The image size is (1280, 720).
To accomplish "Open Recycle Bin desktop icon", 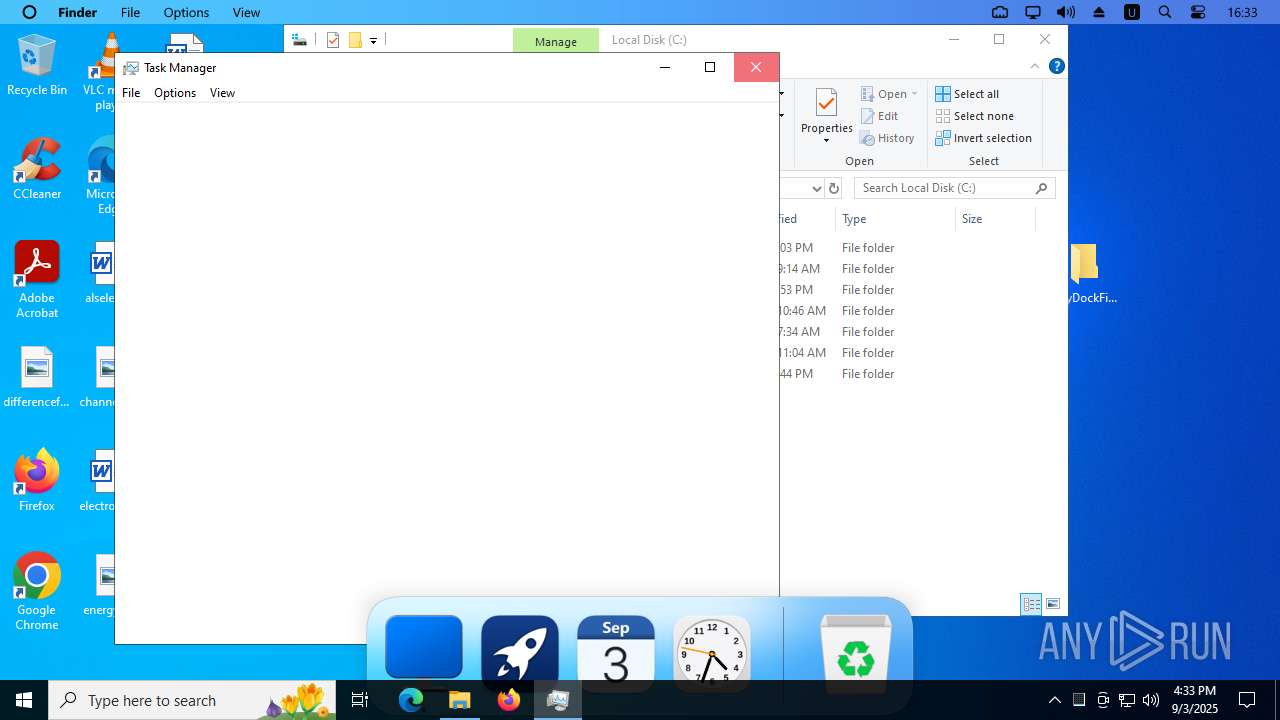I will point(37,65).
